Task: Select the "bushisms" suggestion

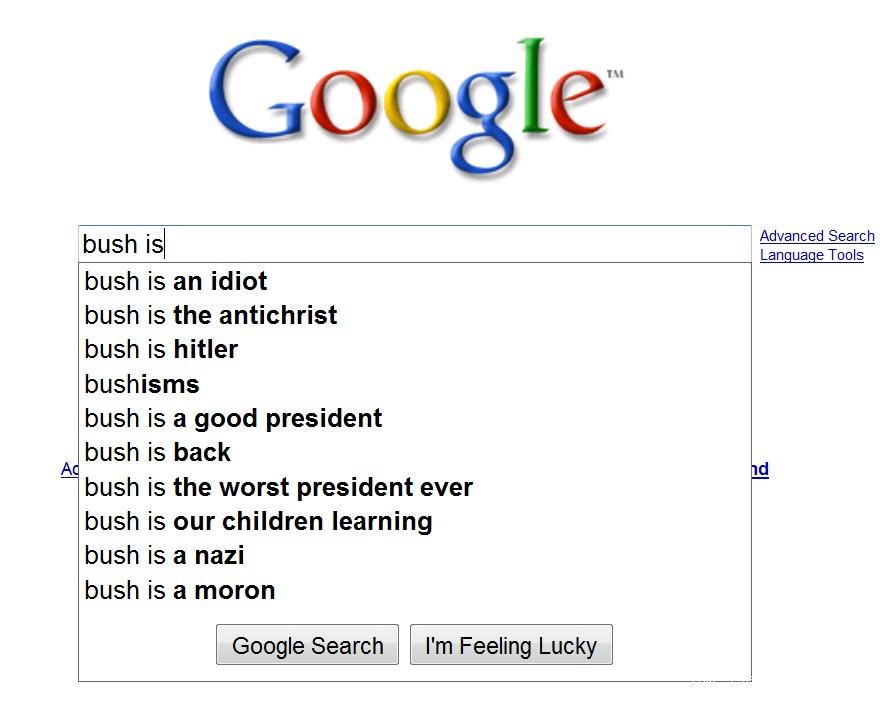Action: 415,384
